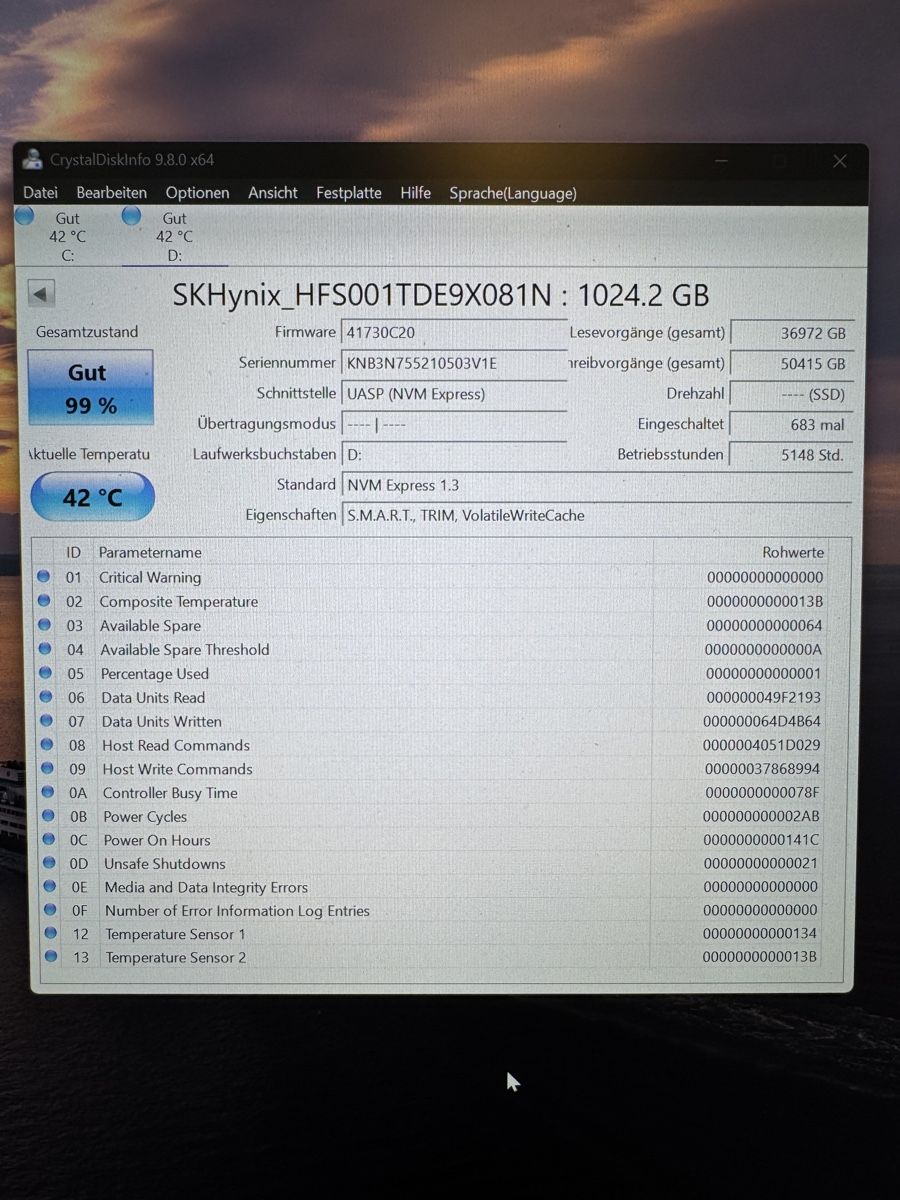
Task: Close the CrystalDiskInfo window
Action: coord(840,161)
